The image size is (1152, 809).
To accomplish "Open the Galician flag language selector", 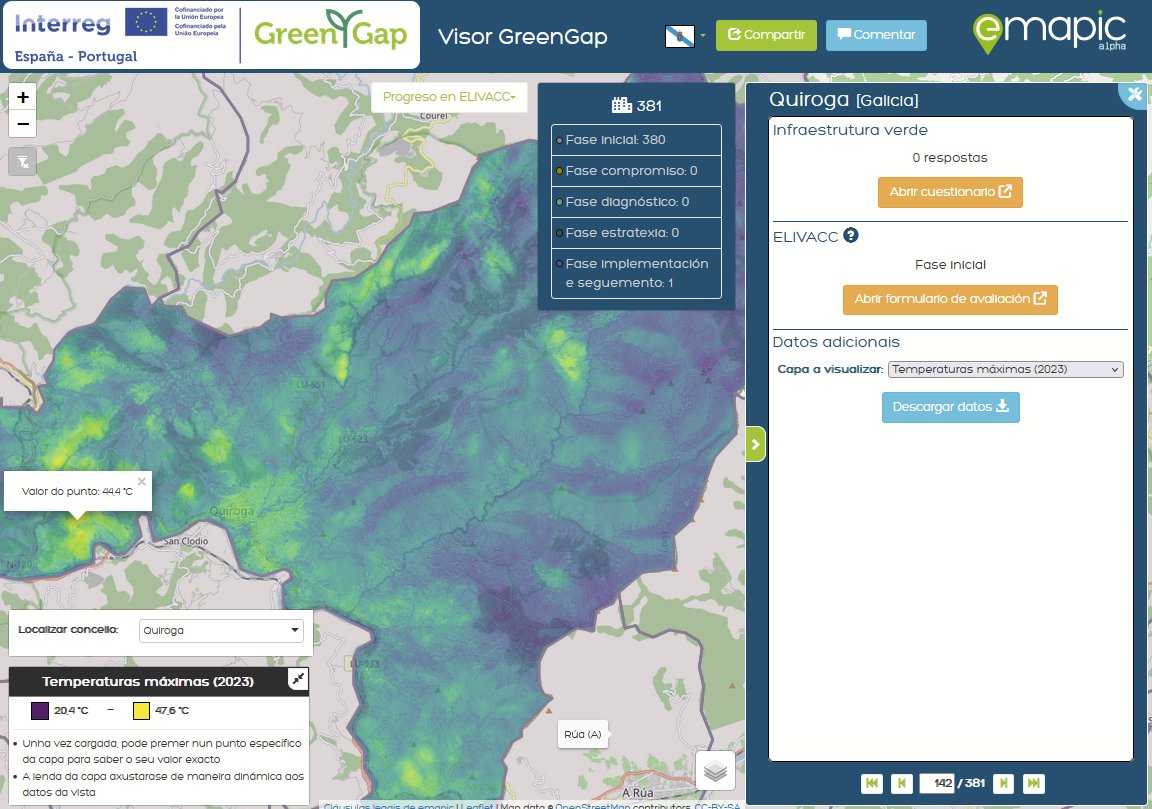I will pos(684,35).
